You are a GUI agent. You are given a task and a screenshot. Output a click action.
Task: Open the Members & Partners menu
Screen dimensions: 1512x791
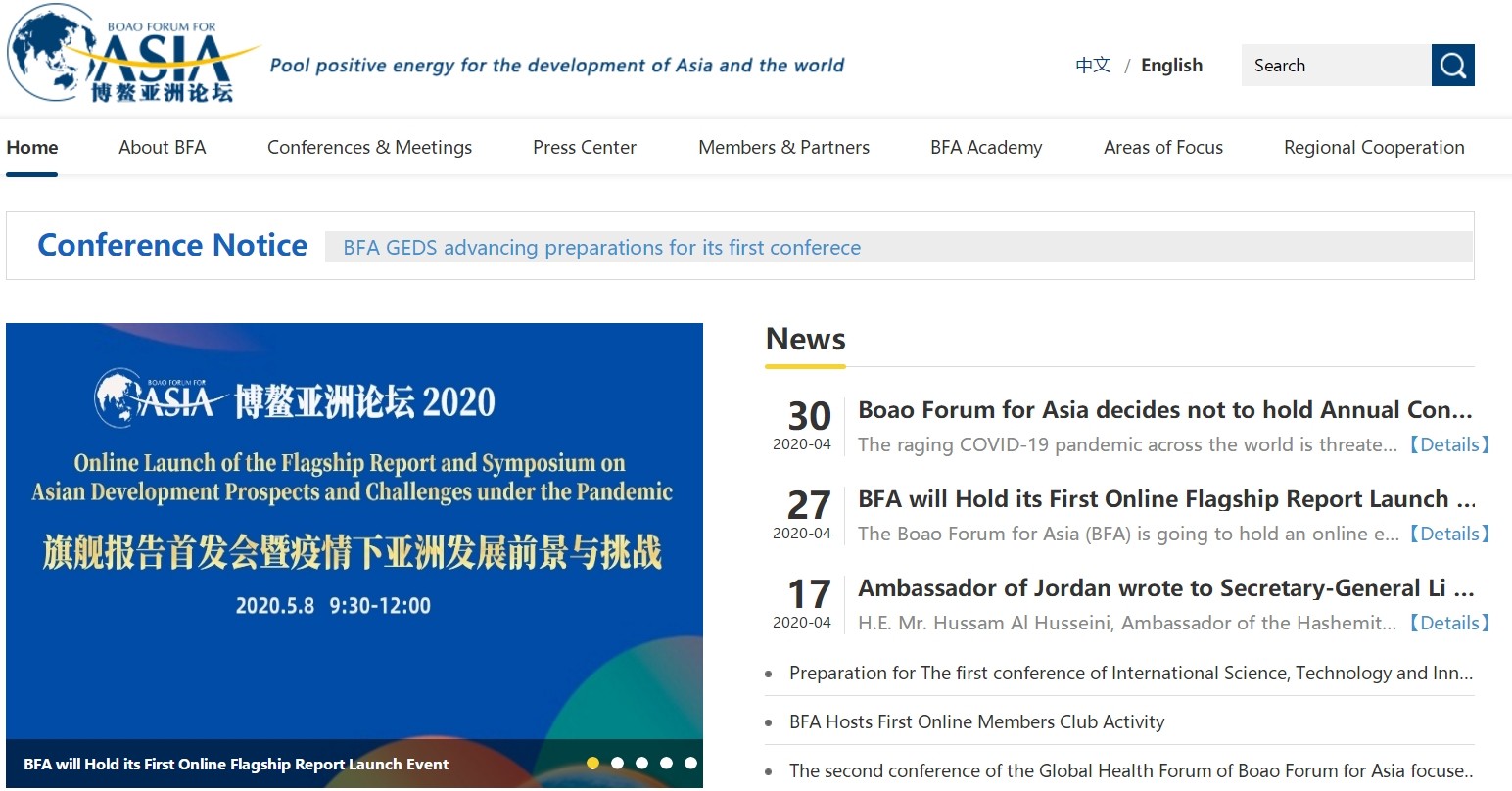(x=783, y=148)
